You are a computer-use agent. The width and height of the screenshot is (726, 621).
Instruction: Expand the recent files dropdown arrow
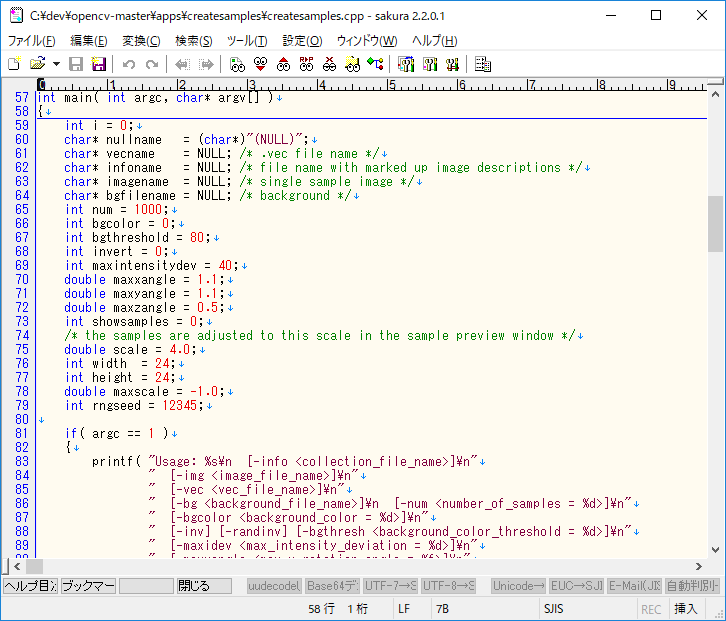pyautogui.click(x=56, y=64)
